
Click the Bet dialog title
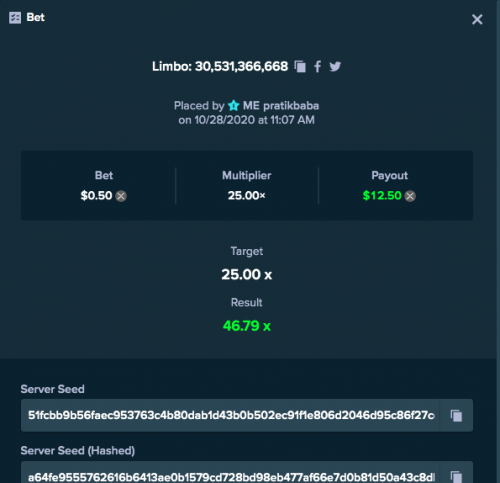tap(35, 17)
